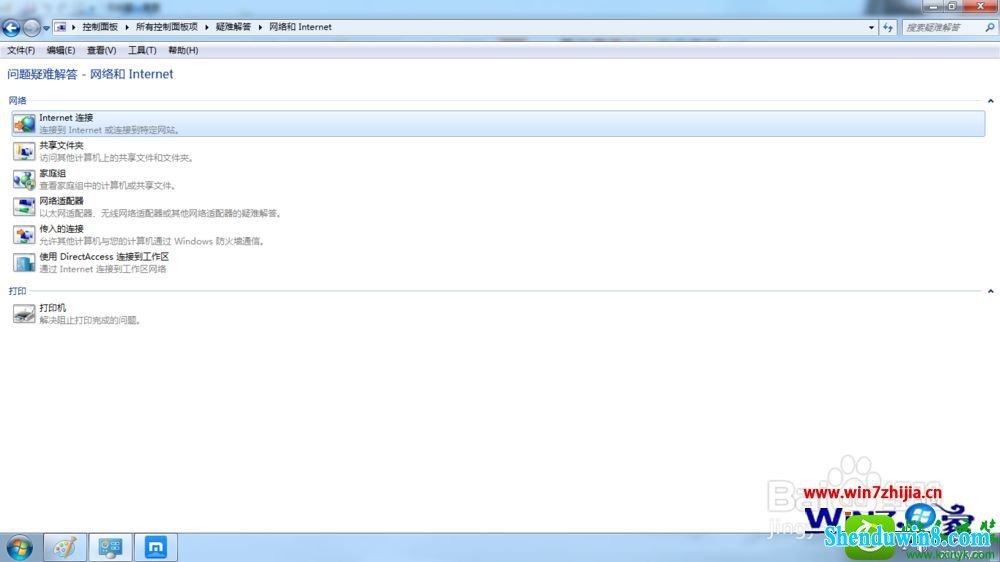Refresh the address bar view
This screenshot has height=562, width=1000.
pyautogui.click(x=888, y=27)
